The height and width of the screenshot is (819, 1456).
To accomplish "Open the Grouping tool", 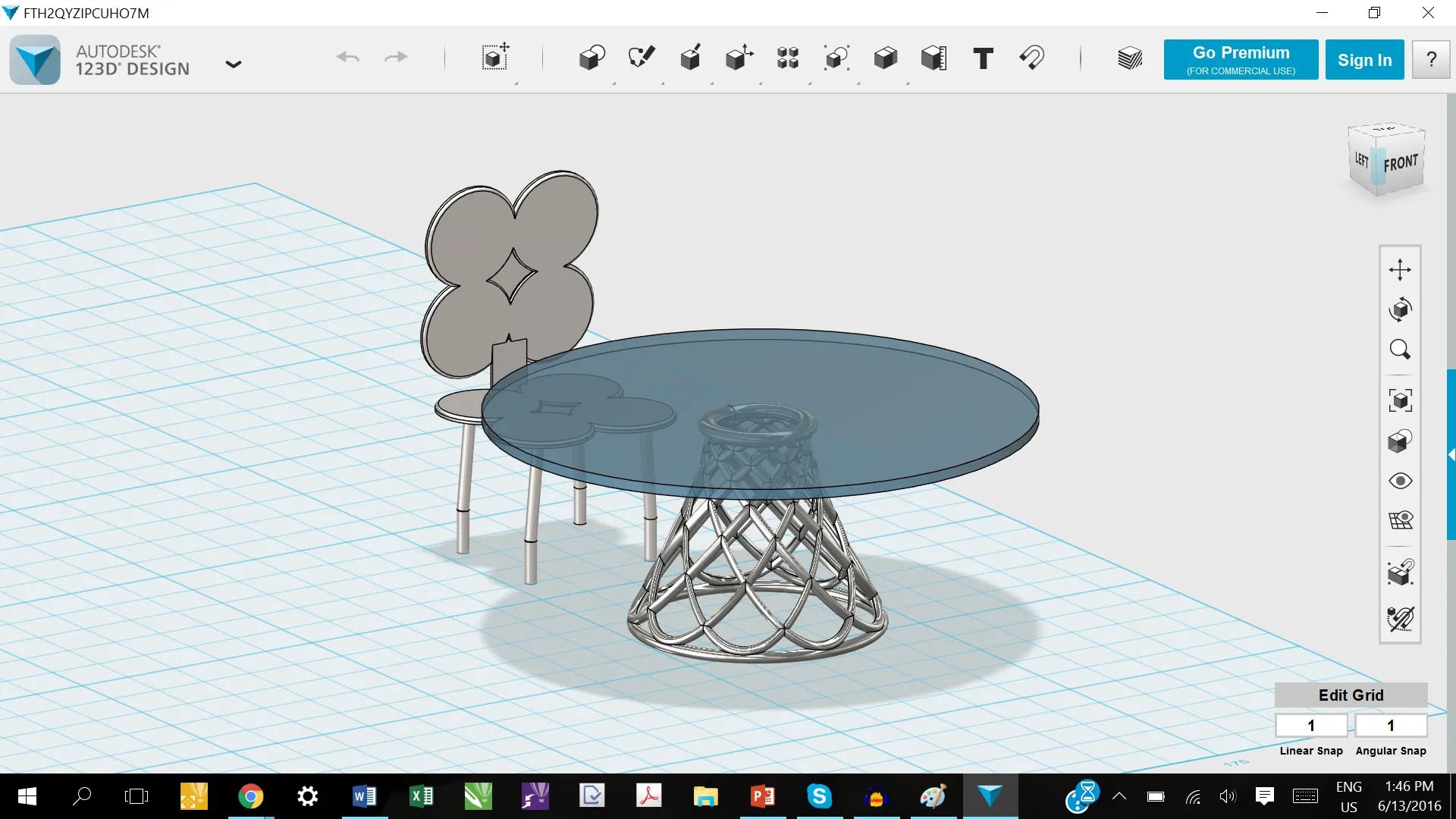I will click(836, 58).
